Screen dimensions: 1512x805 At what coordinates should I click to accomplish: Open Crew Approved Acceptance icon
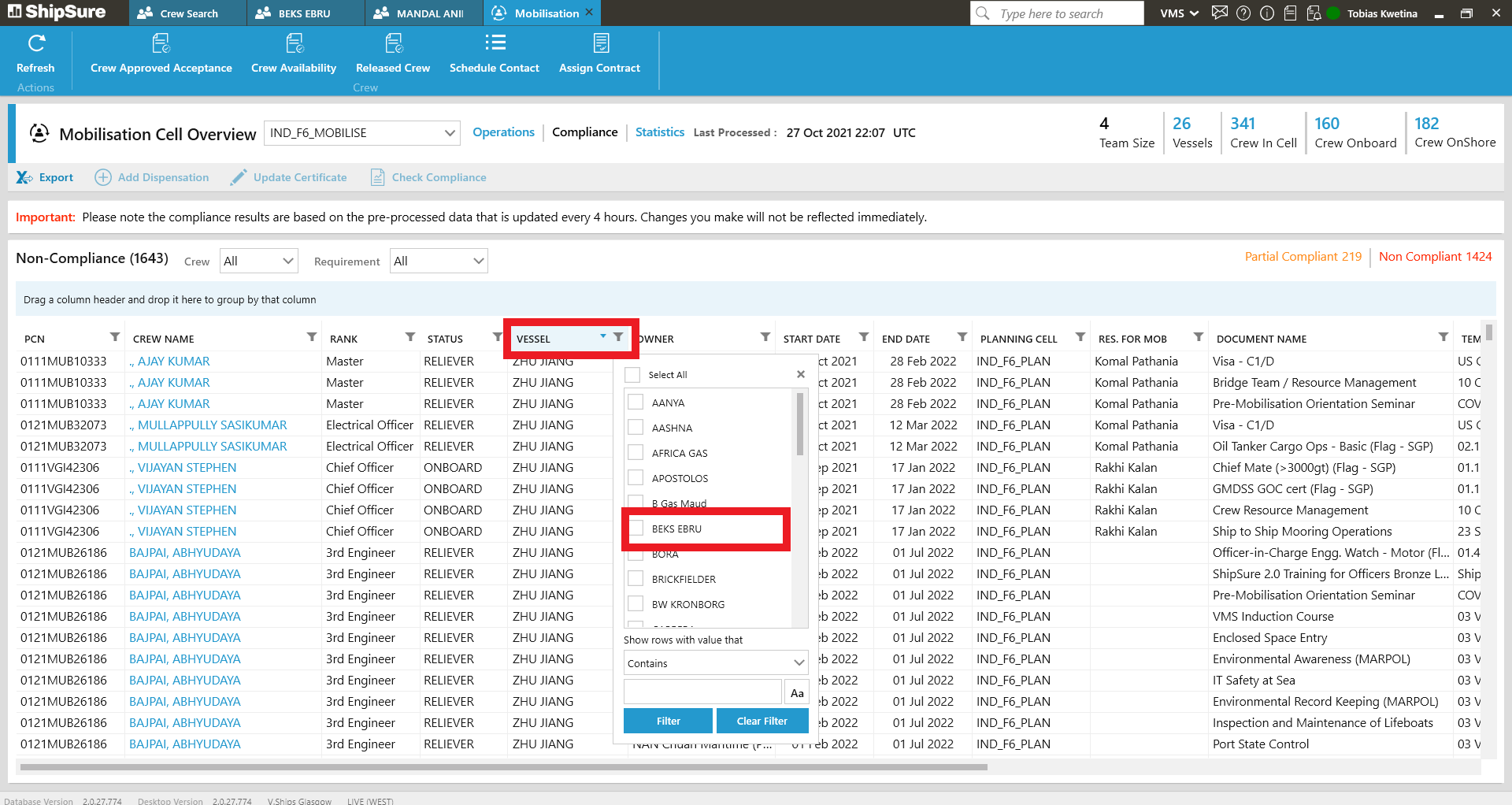pyautogui.click(x=161, y=43)
